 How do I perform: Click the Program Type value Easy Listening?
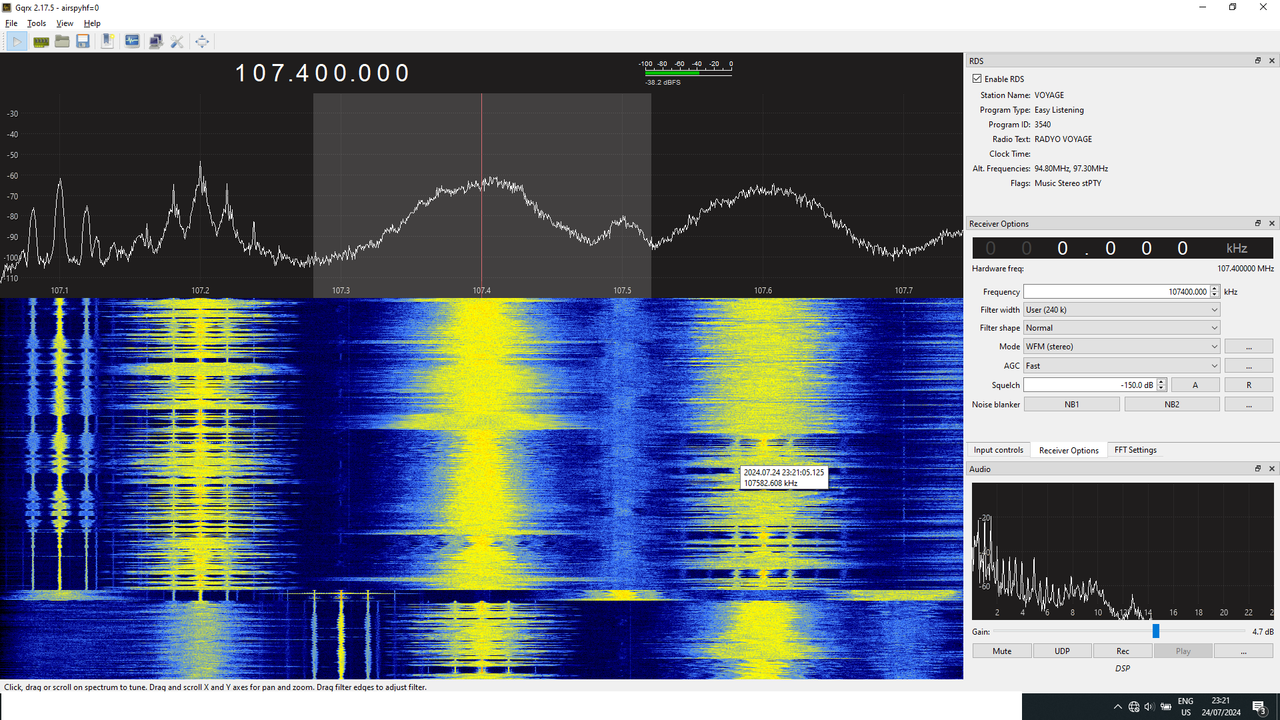tap(1059, 110)
